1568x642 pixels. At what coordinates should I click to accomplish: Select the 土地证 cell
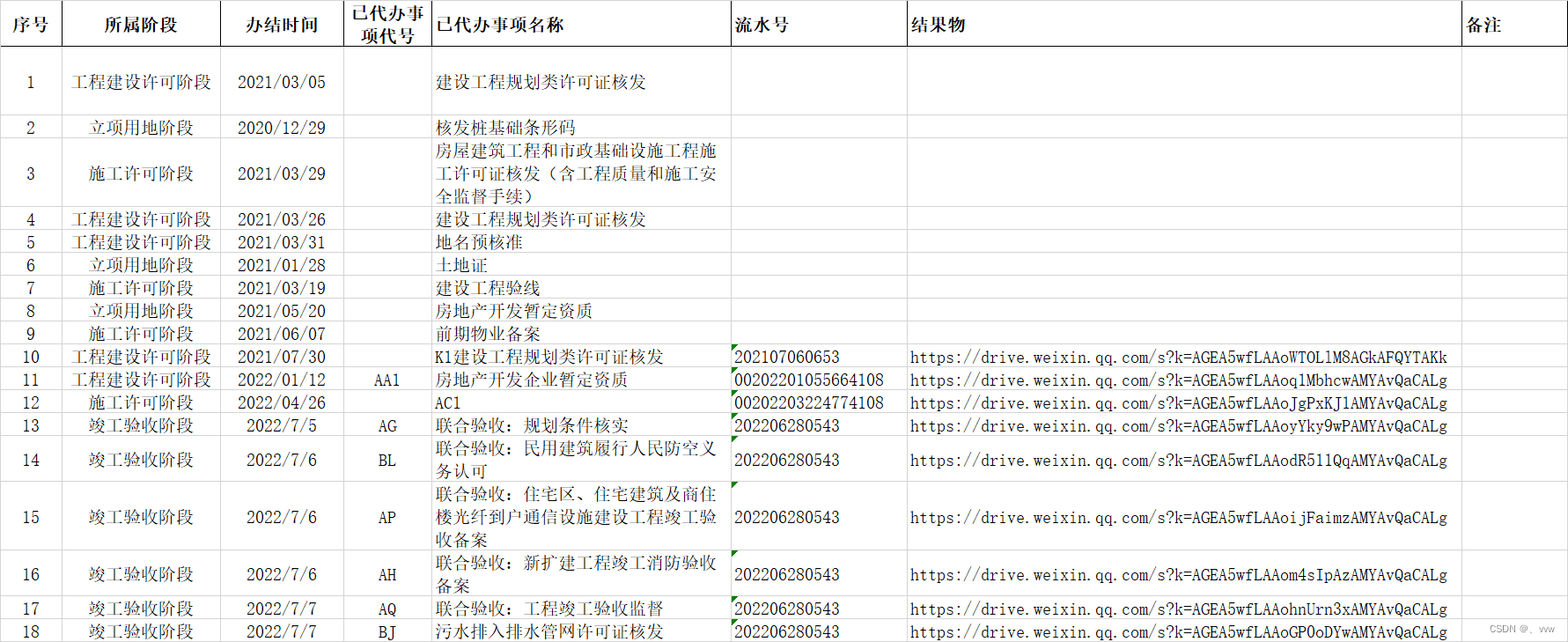(581, 264)
